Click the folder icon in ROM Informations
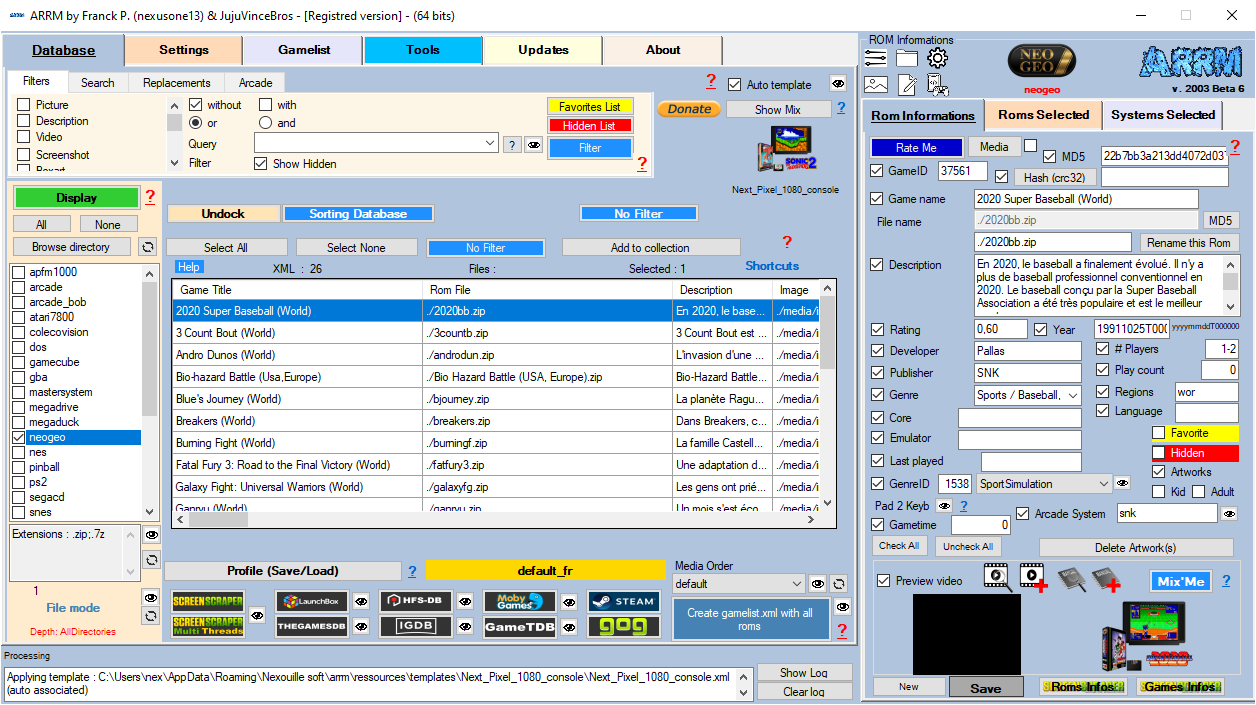This screenshot has width=1256, height=705. 906,58
